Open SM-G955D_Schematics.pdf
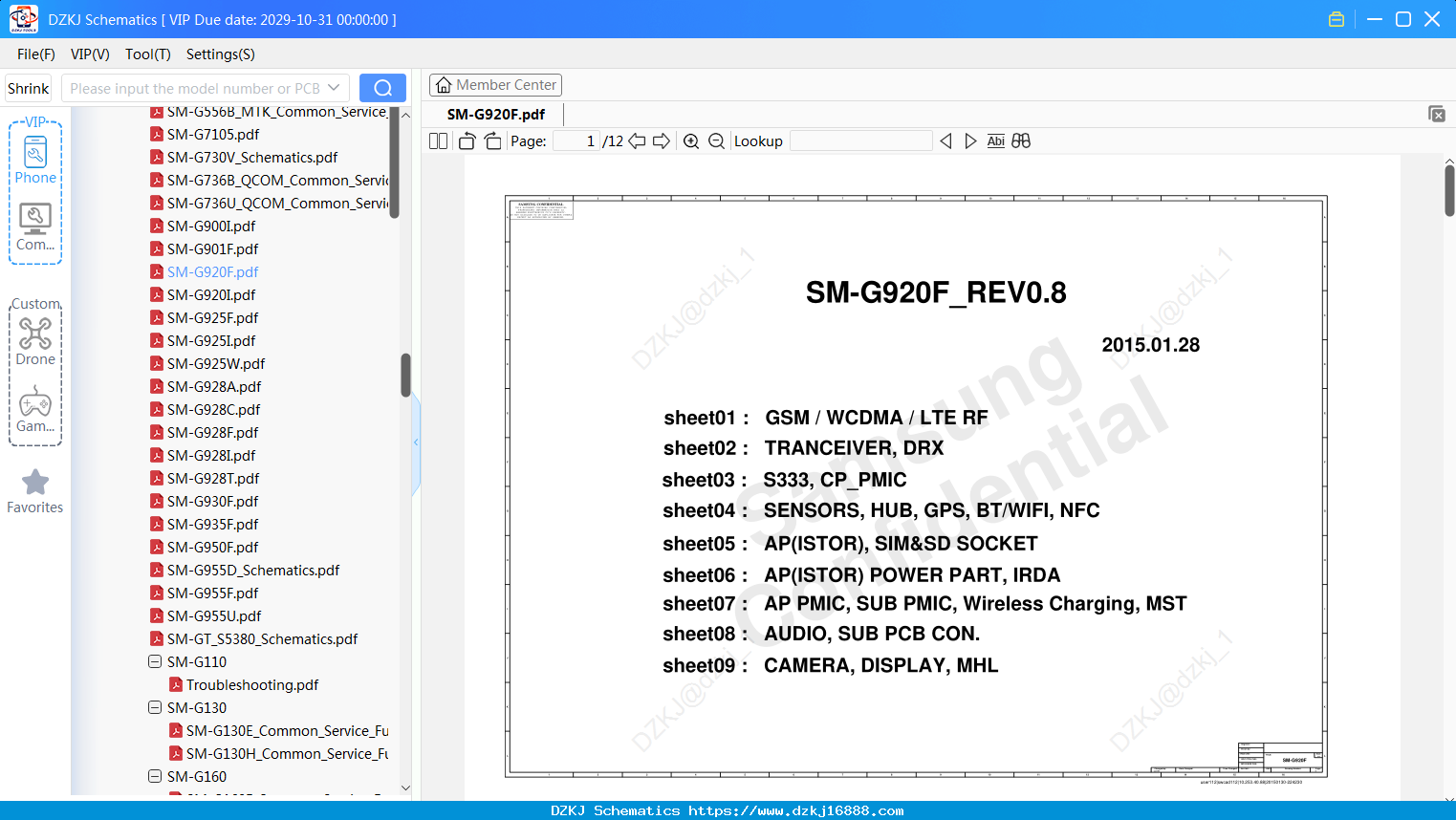The width and height of the screenshot is (1456, 820). (253, 570)
